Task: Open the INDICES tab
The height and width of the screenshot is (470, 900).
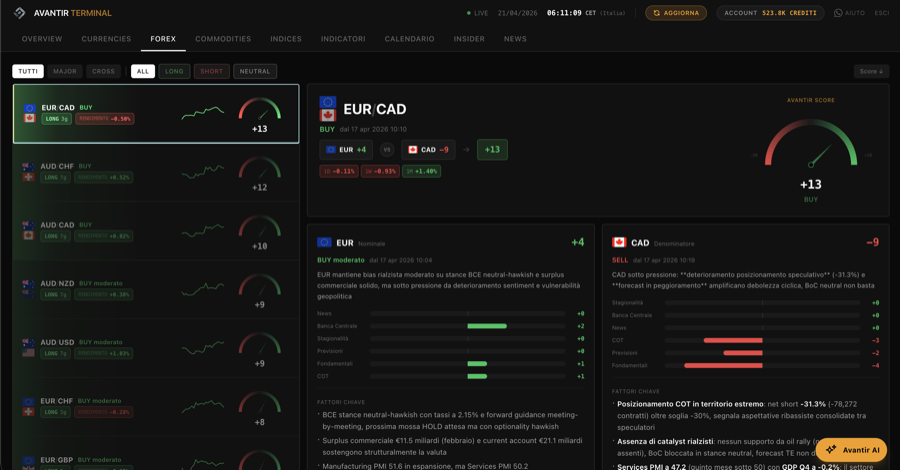Action: [x=286, y=39]
